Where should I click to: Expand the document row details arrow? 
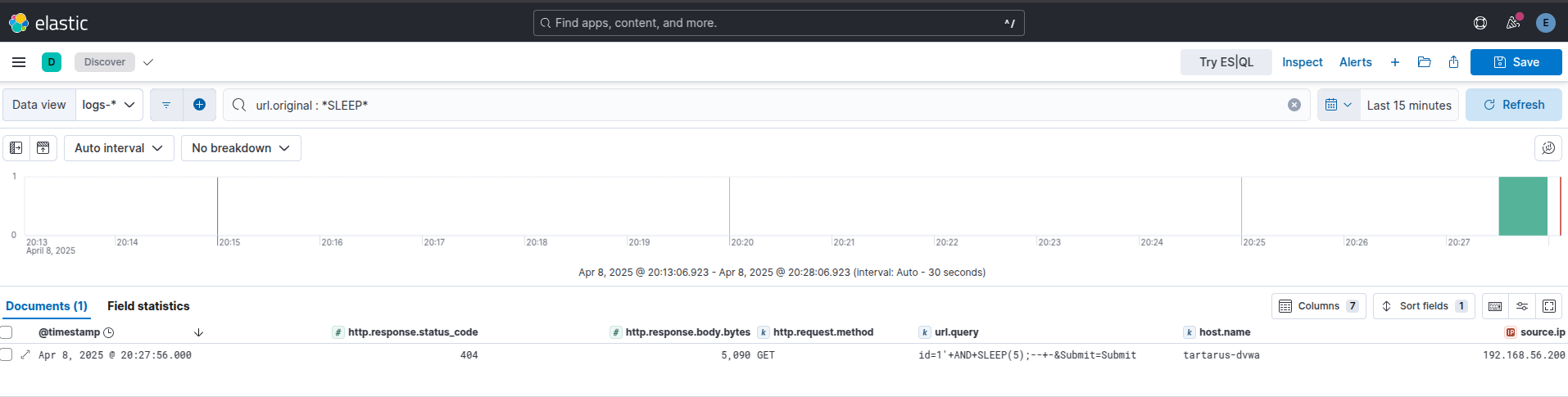(x=25, y=355)
